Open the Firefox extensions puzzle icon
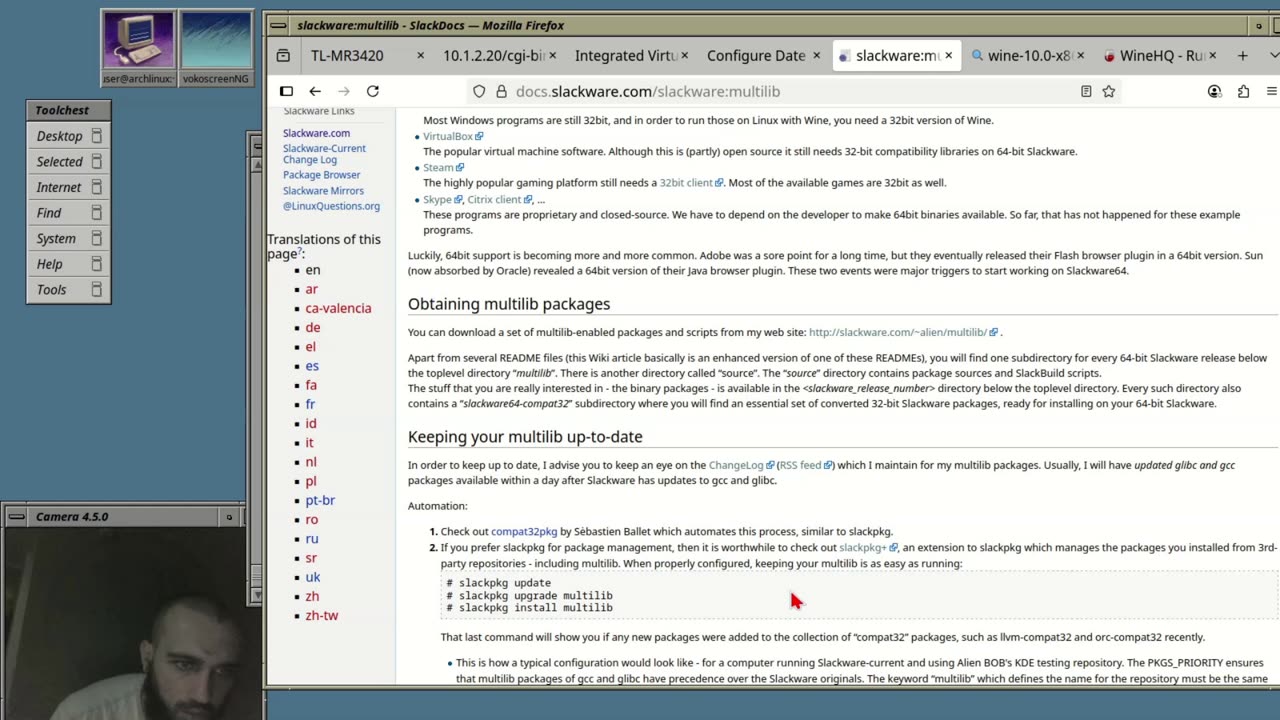Viewport: 1280px width, 720px height. click(x=1243, y=91)
